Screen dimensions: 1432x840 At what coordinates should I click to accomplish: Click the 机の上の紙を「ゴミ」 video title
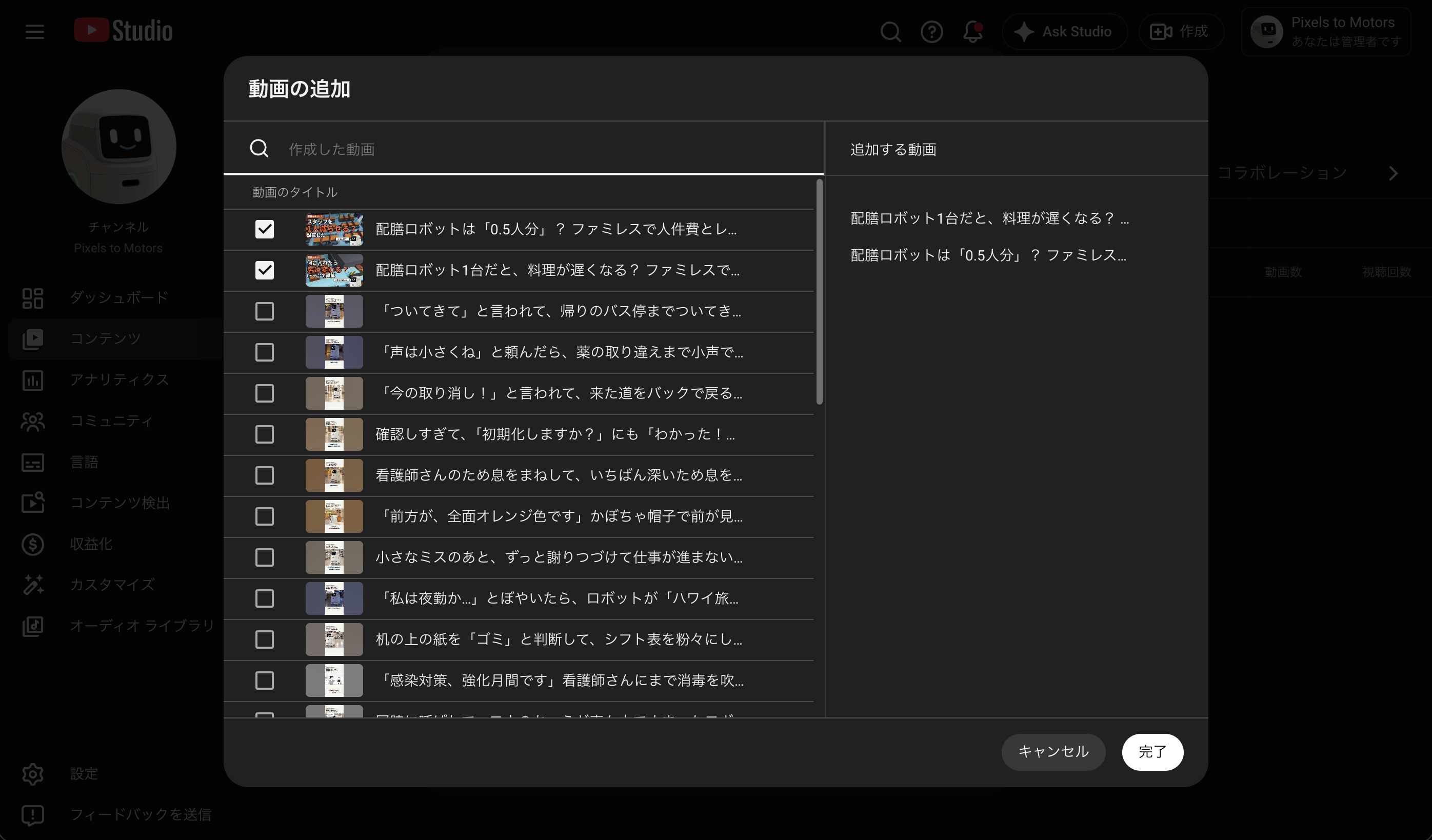click(x=559, y=639)
